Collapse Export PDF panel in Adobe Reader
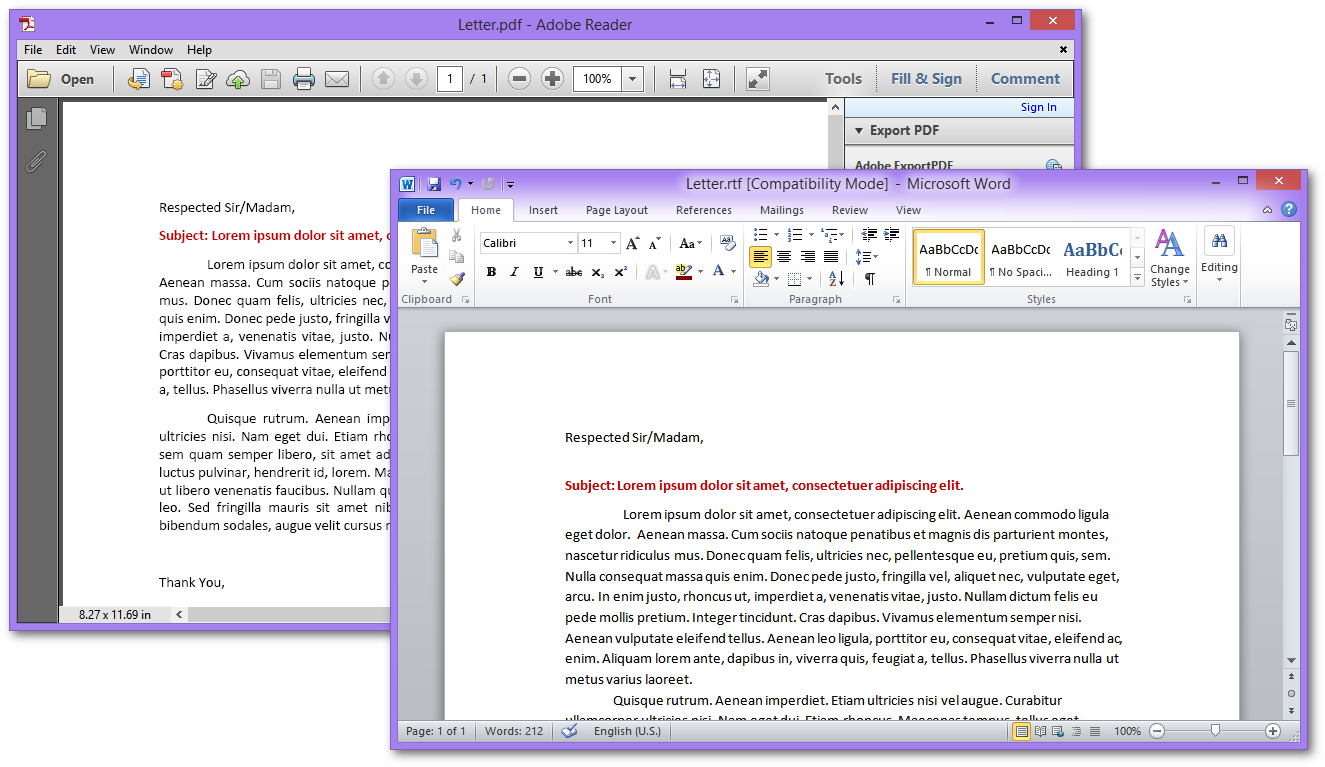The height and width of the screenshot is (767, 1325). coord(859,131)
